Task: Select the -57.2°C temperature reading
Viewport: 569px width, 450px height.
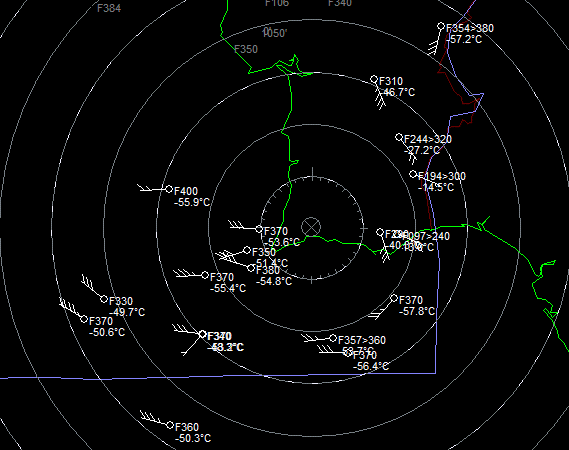Action: [x=464, y=39]
